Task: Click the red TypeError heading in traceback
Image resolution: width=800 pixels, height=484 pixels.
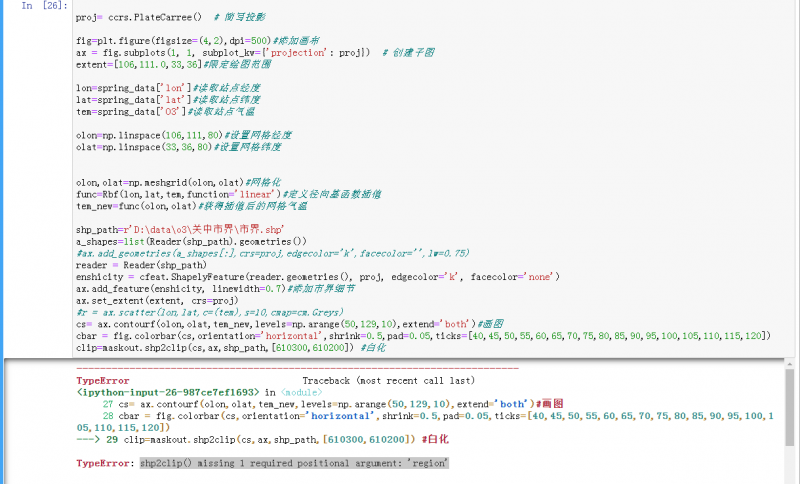Action: click(103, 381)
